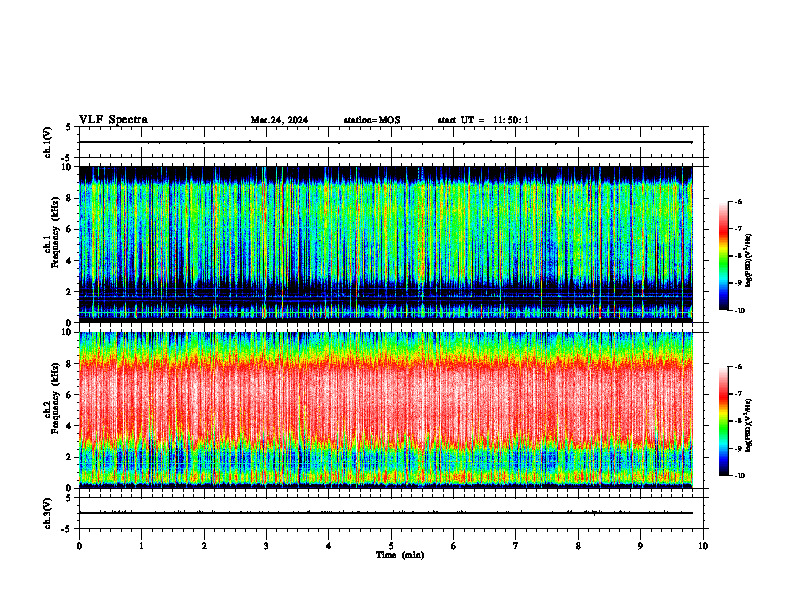Click time axis tick label "3"

tap(266, 546)
